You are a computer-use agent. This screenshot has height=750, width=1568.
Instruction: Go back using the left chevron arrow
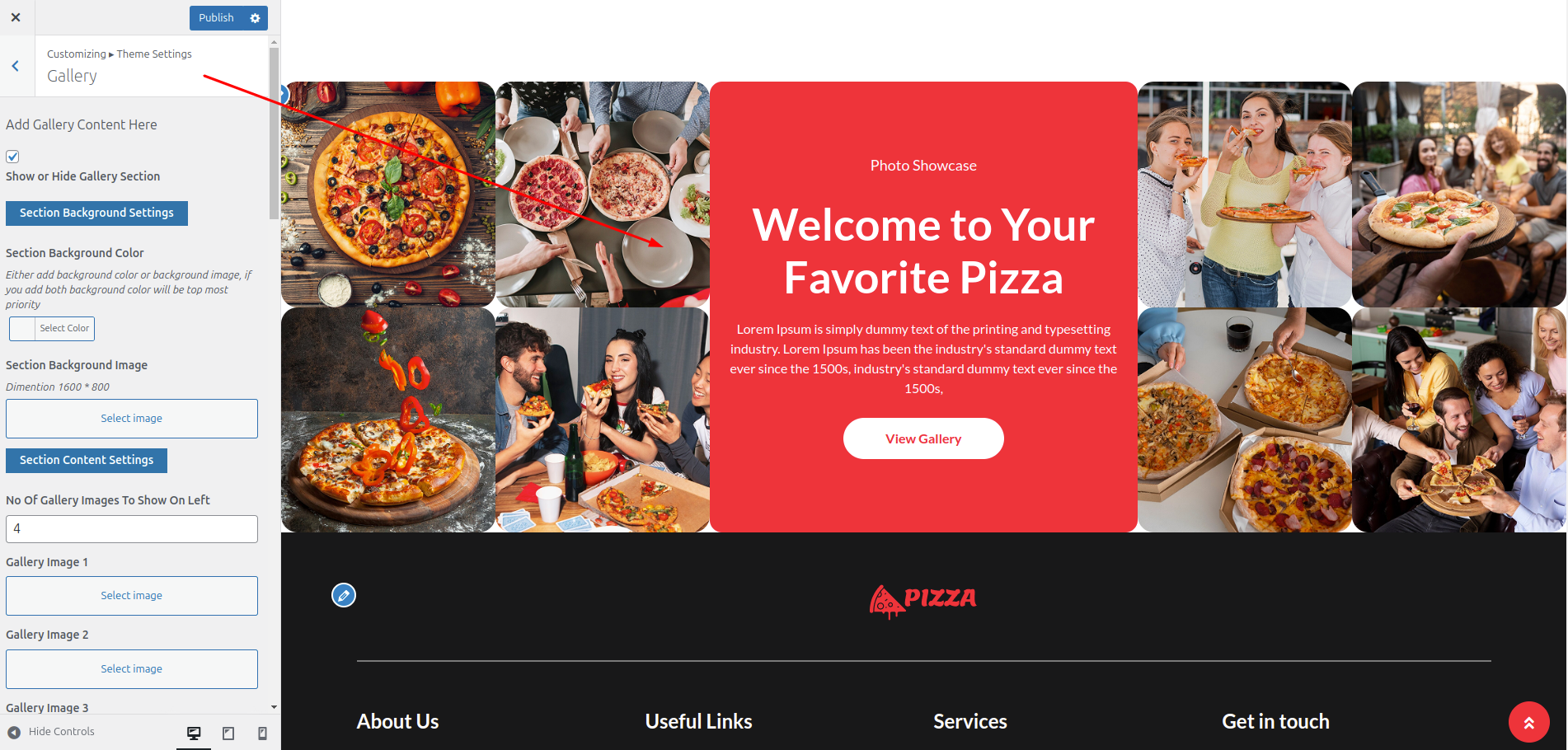pos(16,66)
